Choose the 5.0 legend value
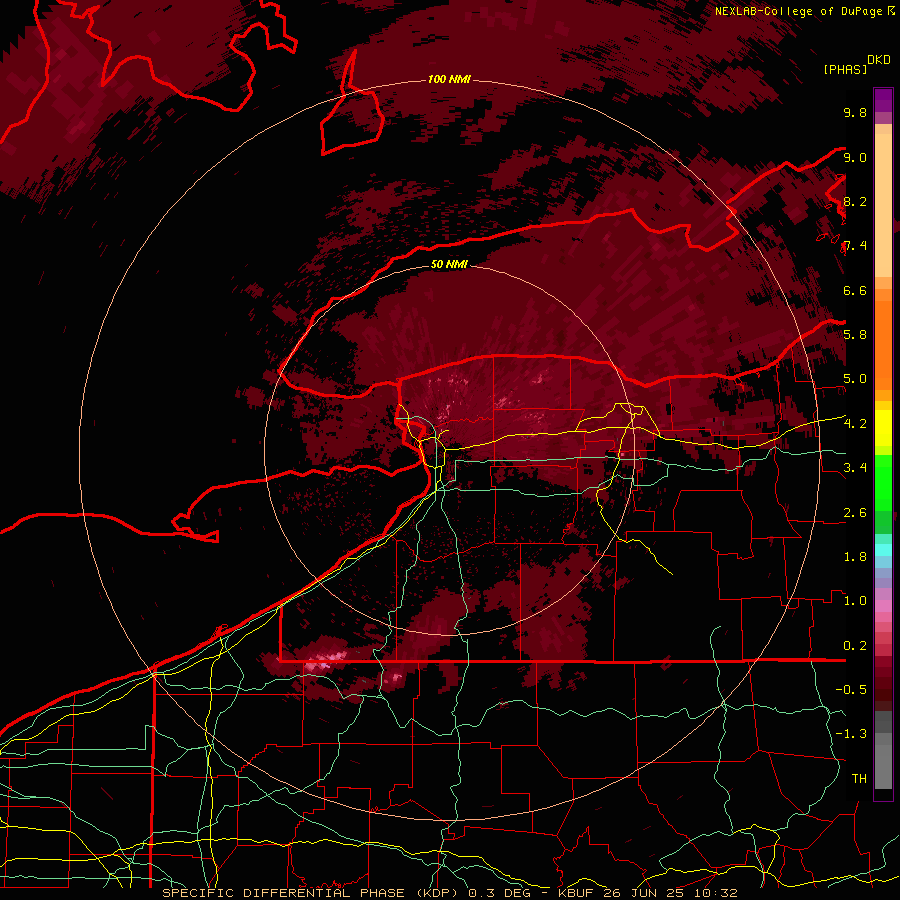This screenshot has width=900, height=900. click(x=855, y=379)
